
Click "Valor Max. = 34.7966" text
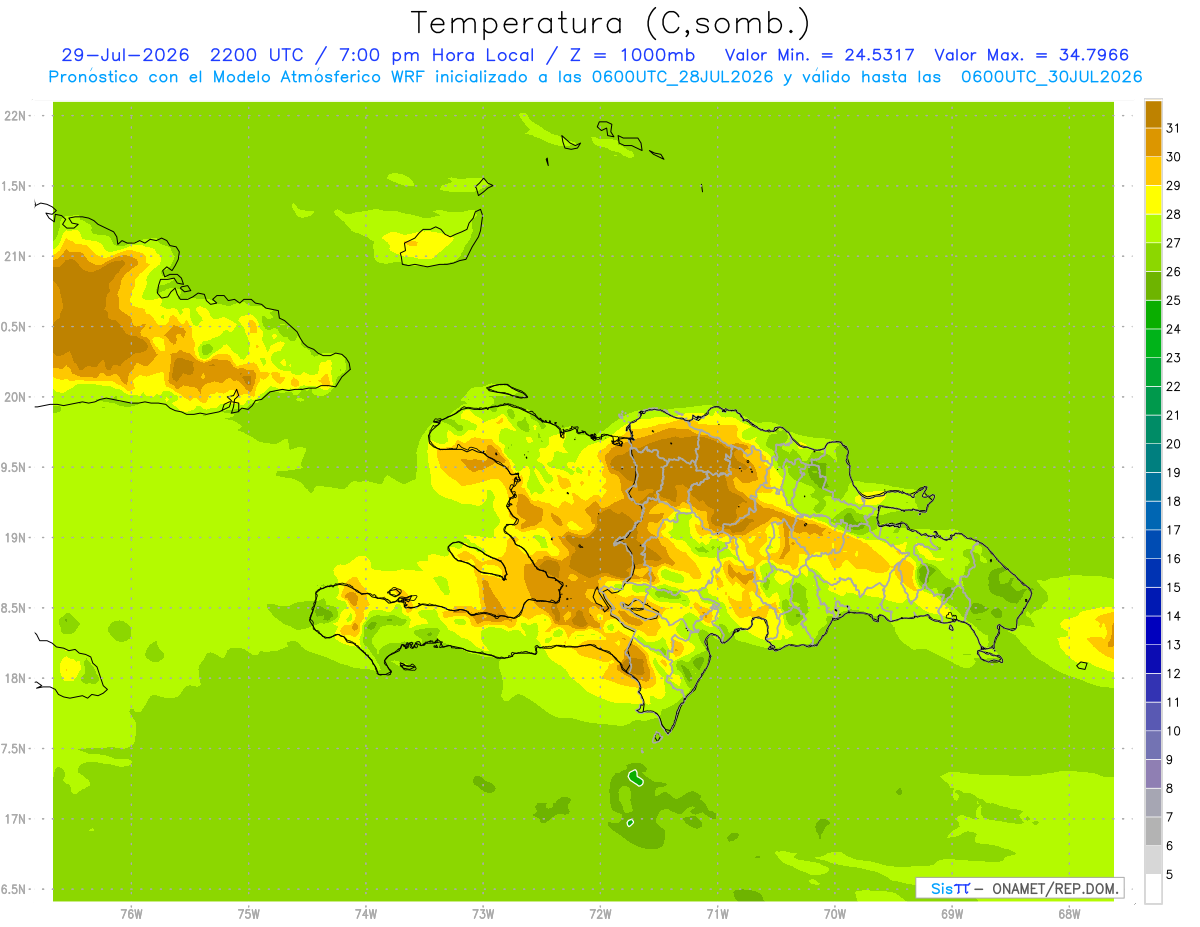click(x=1032, y=55)
